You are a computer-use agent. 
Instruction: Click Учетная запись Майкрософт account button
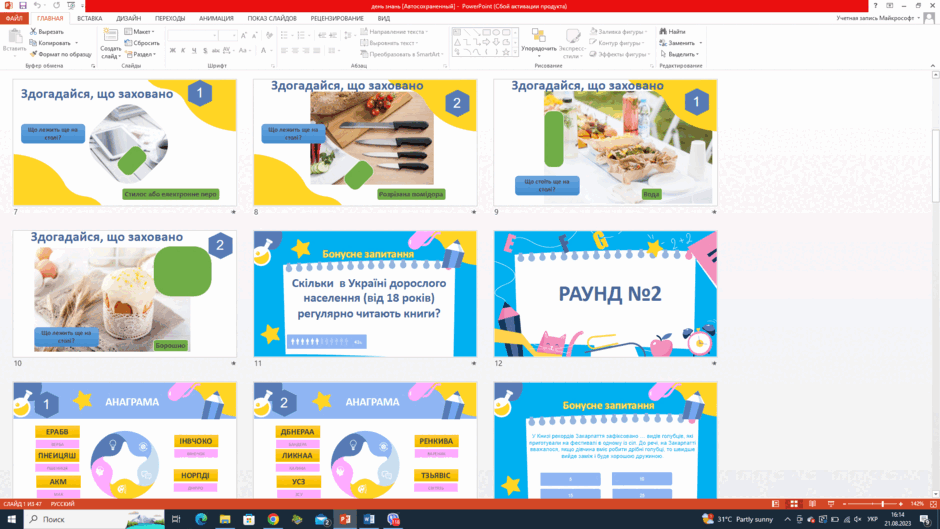coord(879,18)
